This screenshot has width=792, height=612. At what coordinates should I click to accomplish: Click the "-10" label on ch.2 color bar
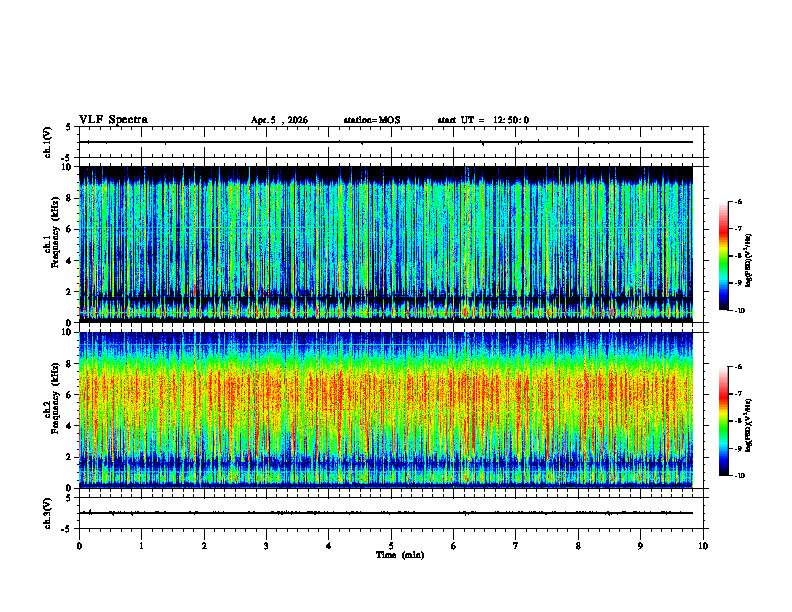pos(739,476)
